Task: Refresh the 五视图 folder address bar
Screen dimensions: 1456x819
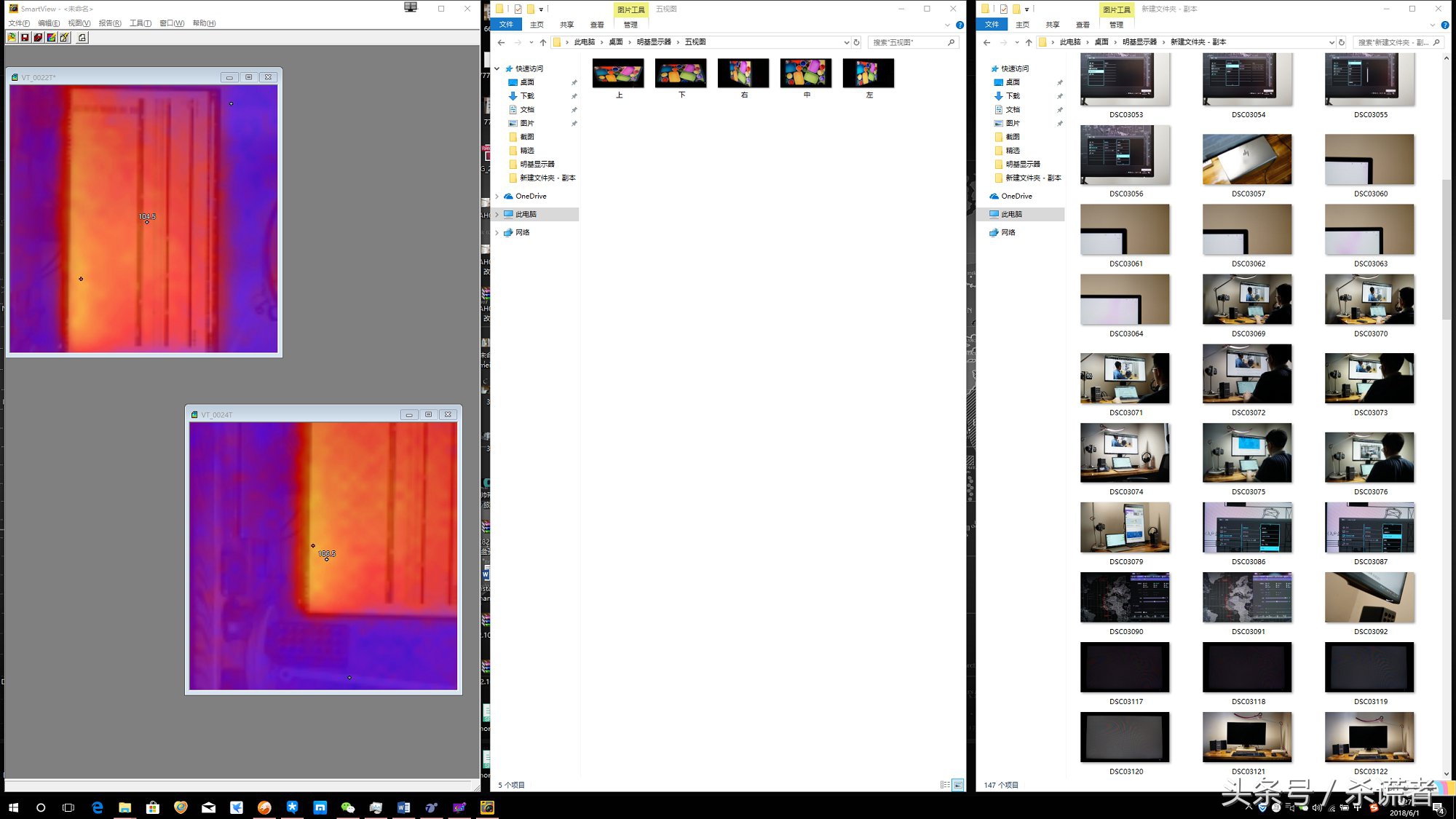Action: (x=857, y=42)
